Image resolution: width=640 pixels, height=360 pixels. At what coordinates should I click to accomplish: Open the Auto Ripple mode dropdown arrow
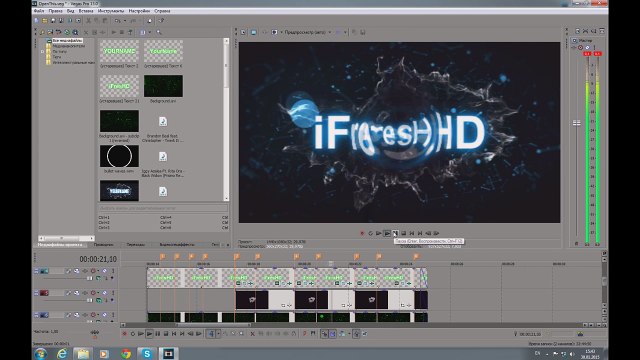click(x=349, y=334)
